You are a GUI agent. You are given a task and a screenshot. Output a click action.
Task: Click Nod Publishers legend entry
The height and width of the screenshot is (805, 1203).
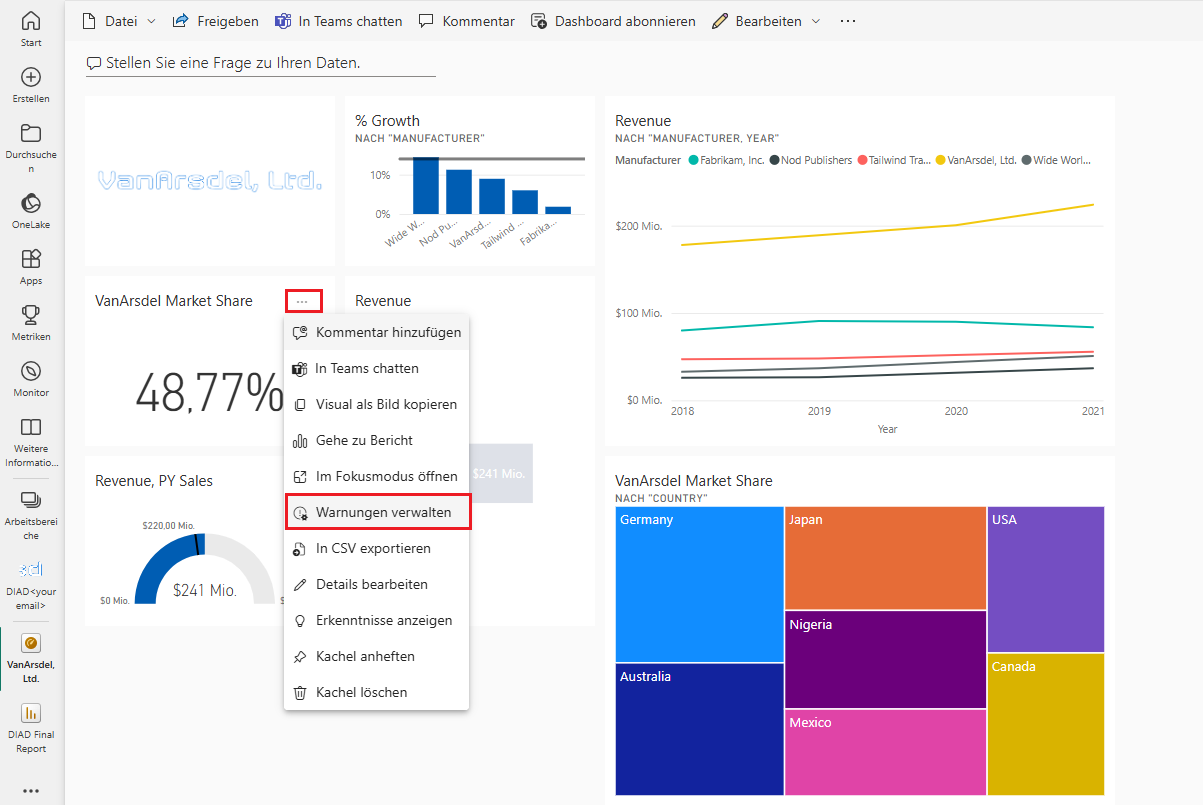coord(811,160)
